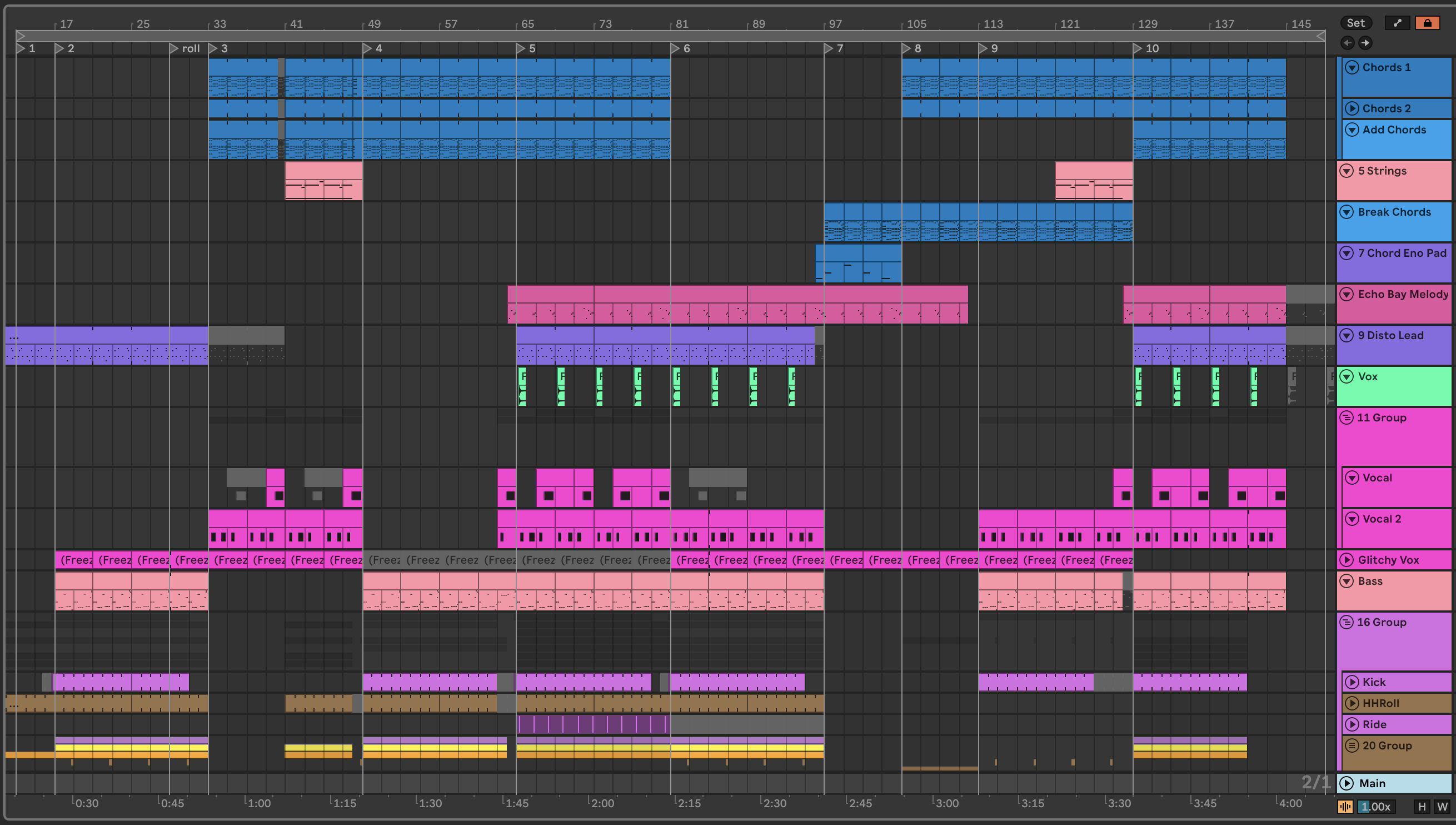
Task: Unfold the Kick track
Action: pos(1352,682)
